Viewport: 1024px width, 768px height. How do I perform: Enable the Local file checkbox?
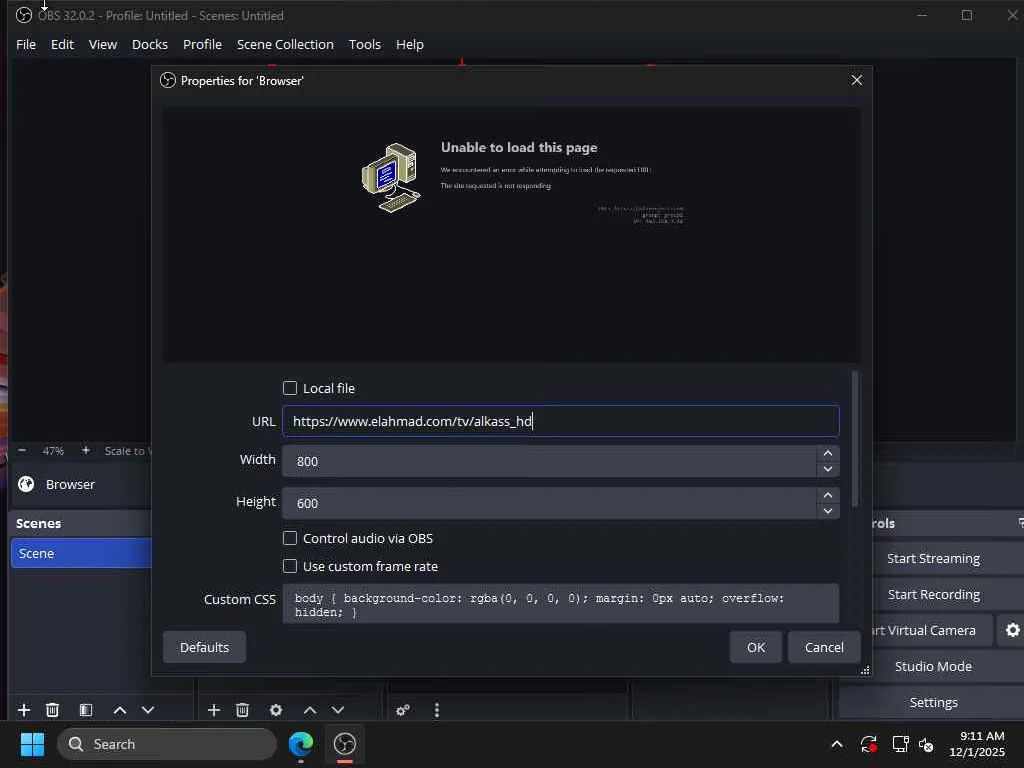[x=290, y=388]
